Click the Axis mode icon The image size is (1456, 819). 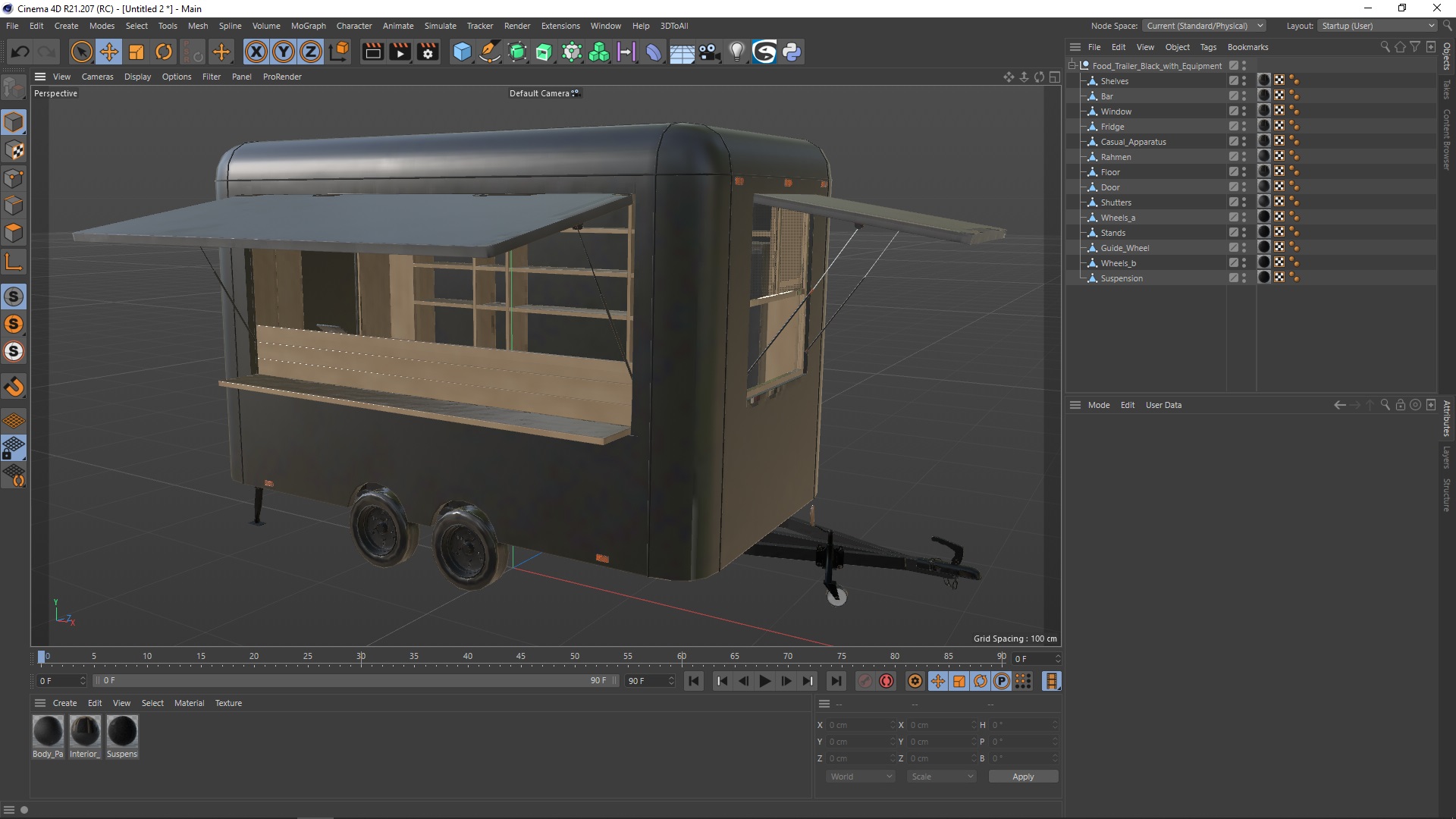click(x=14, y=262)
